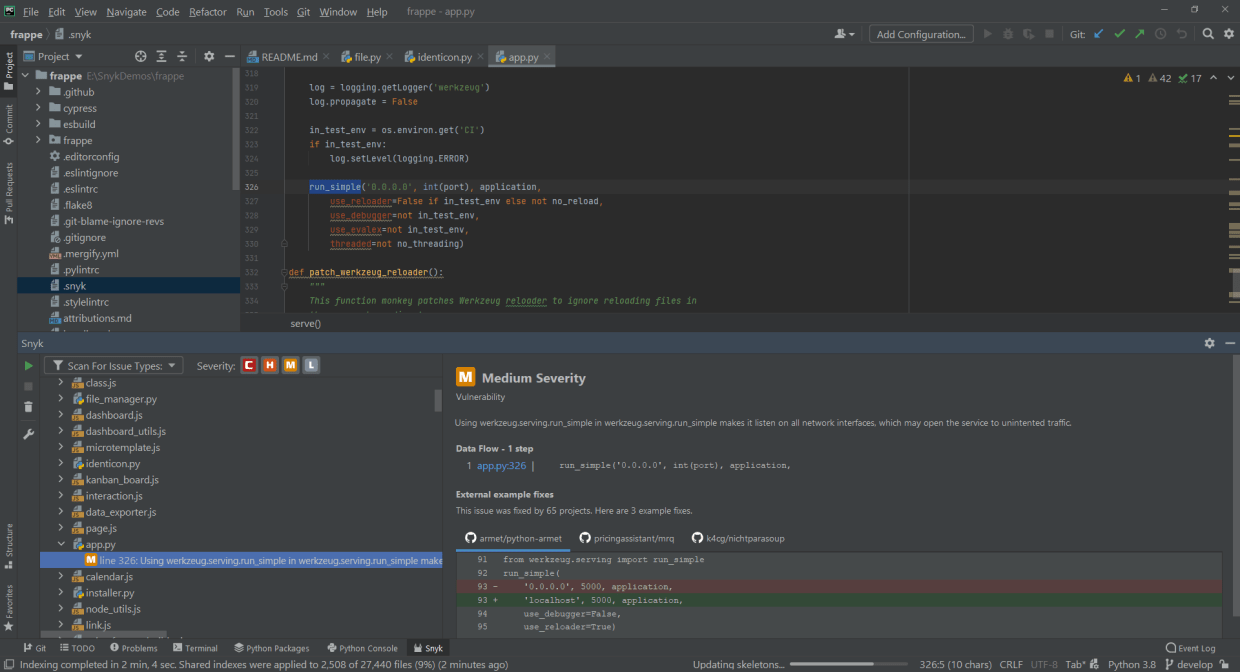Click Run with Coverage icon
Screen dimensions: 1240x672
coord(1028,34)
